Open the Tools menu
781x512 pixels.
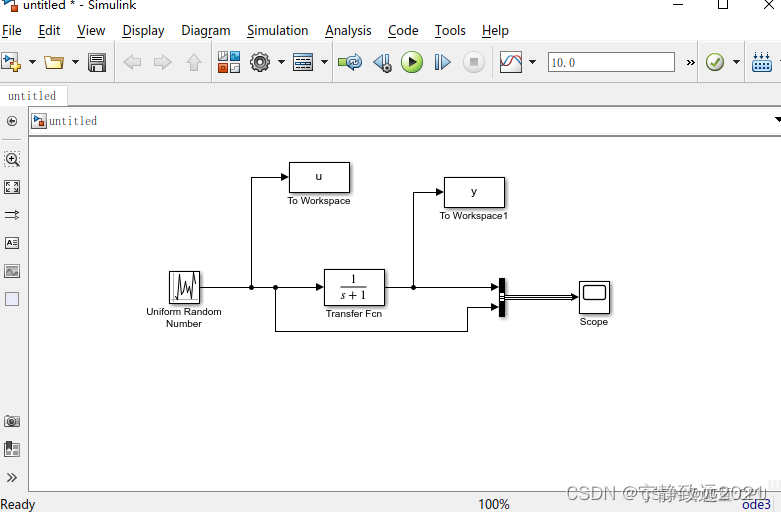450,30
